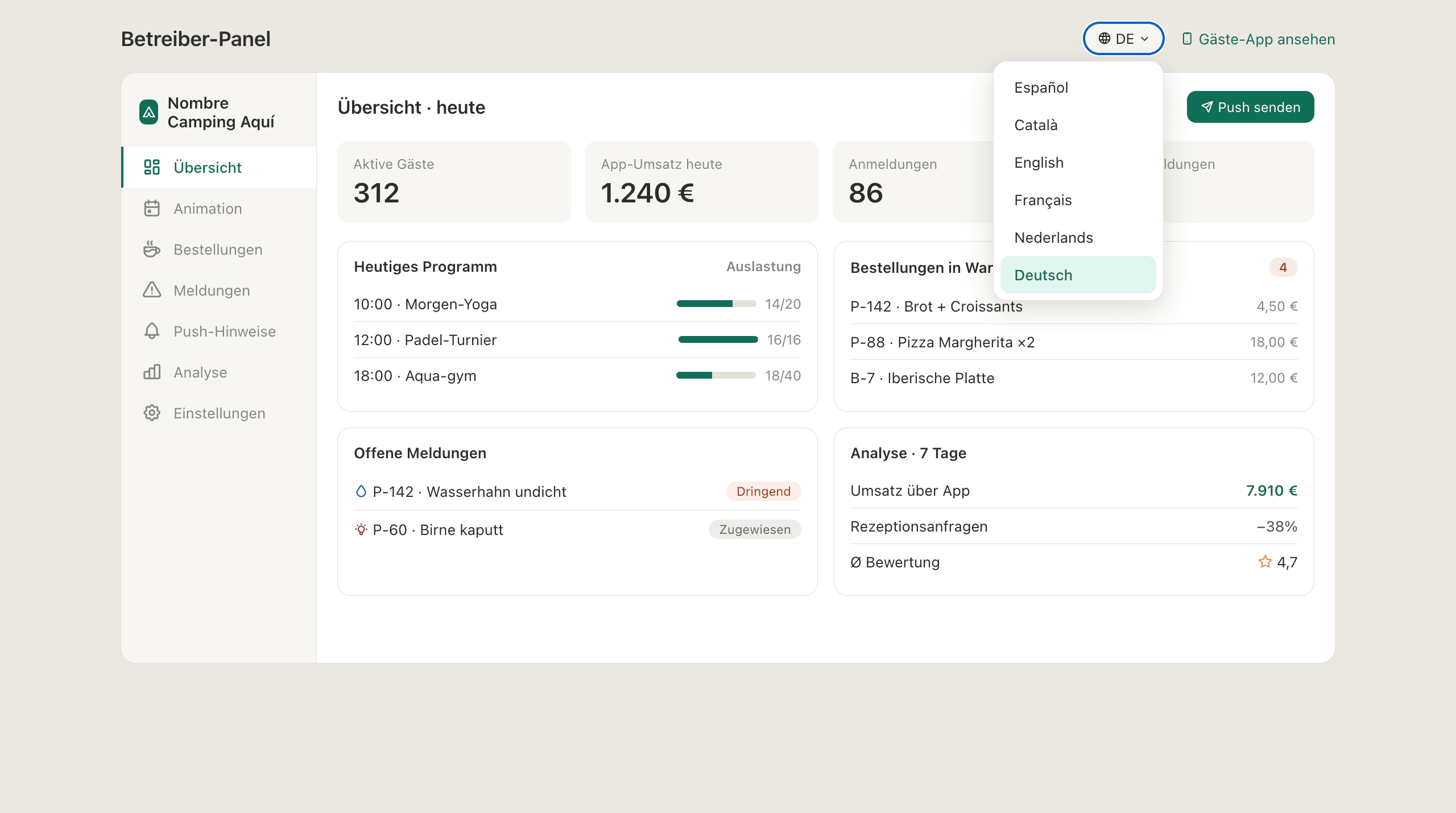Click the paper plane icon on Push senden
This screenshot has width=1456, height=813.
pos(1207,107)
